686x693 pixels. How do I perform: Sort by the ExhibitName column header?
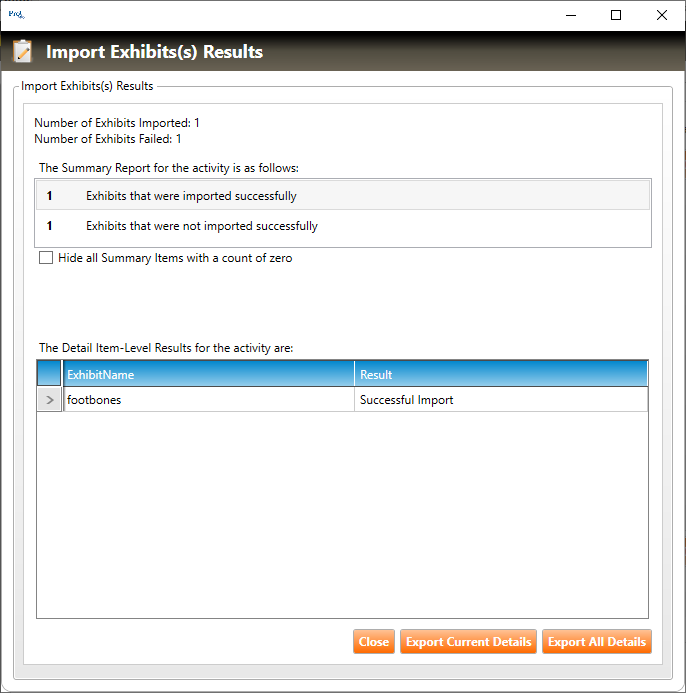click(x=208, y=374)
